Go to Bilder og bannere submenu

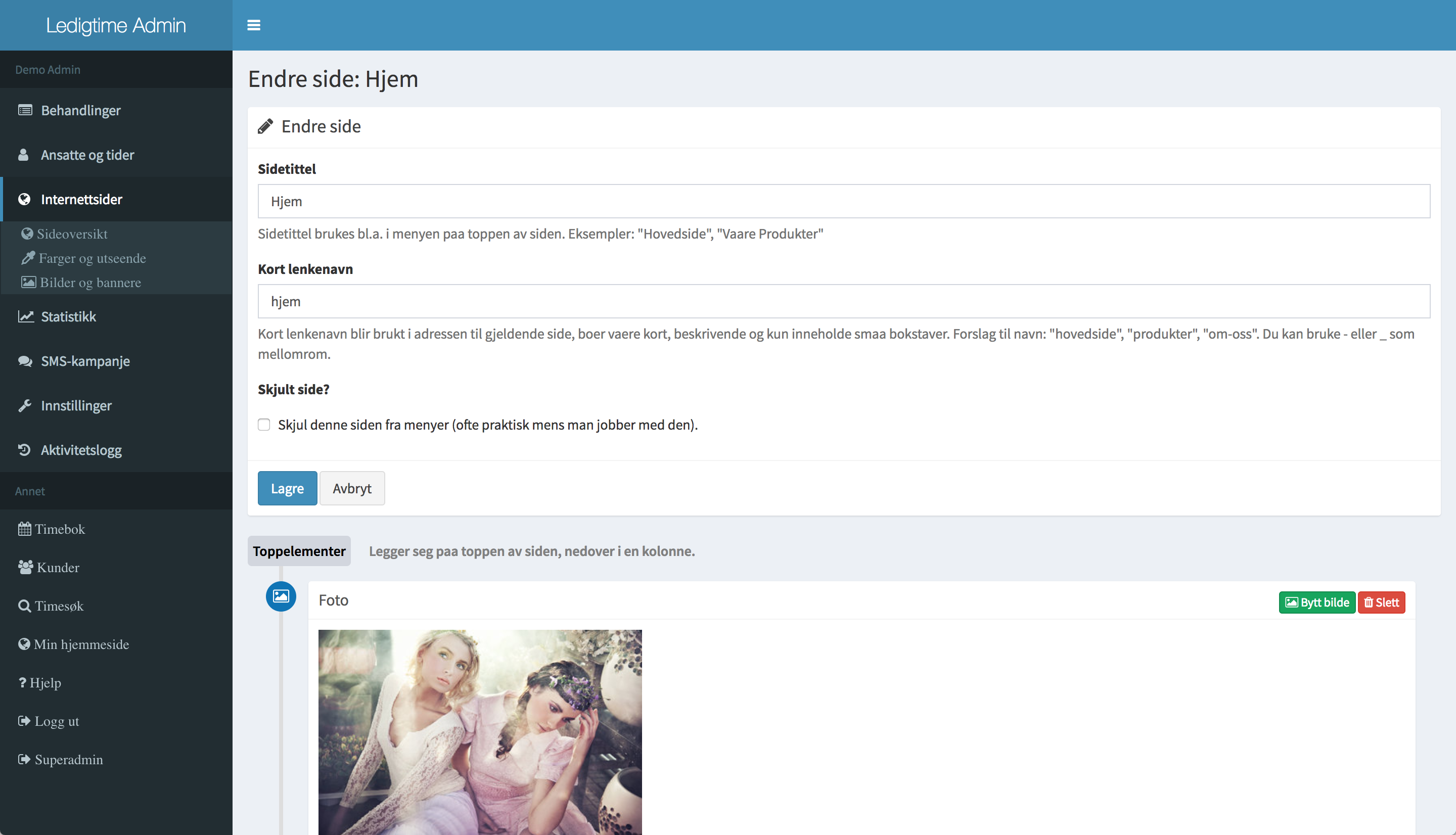pos(90,282)
